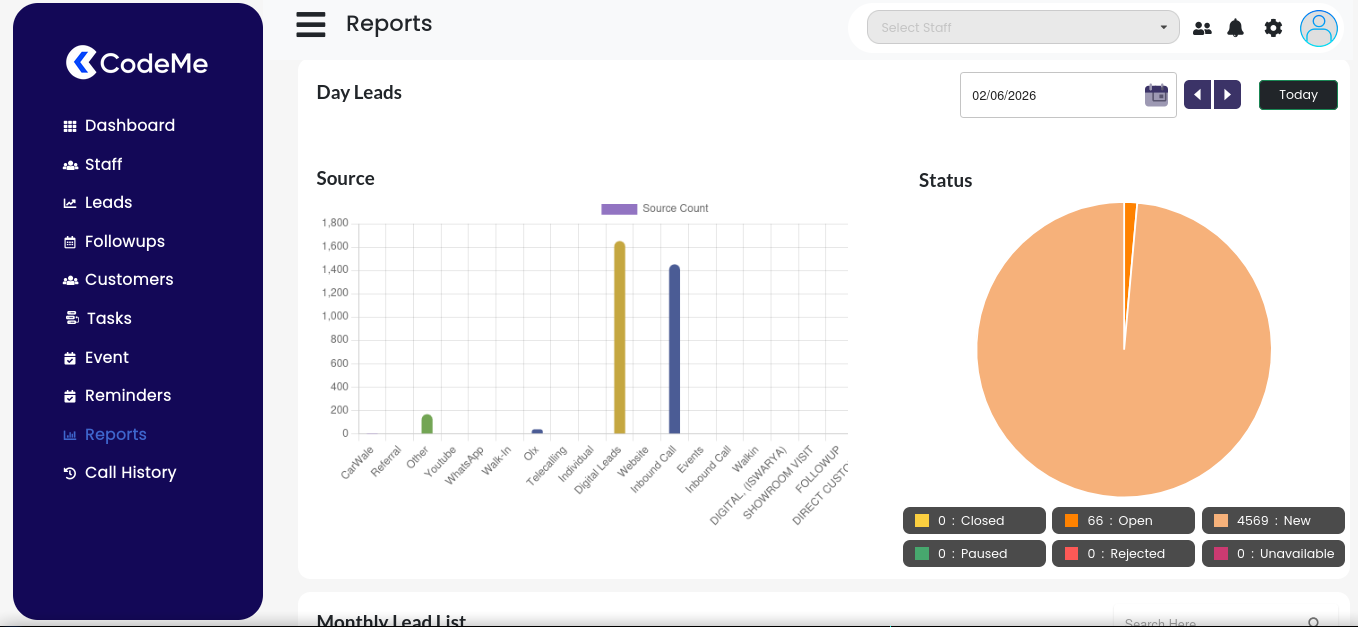Open settings gear icon
Screen dimensions: 1358x627
coord(1273,28)
